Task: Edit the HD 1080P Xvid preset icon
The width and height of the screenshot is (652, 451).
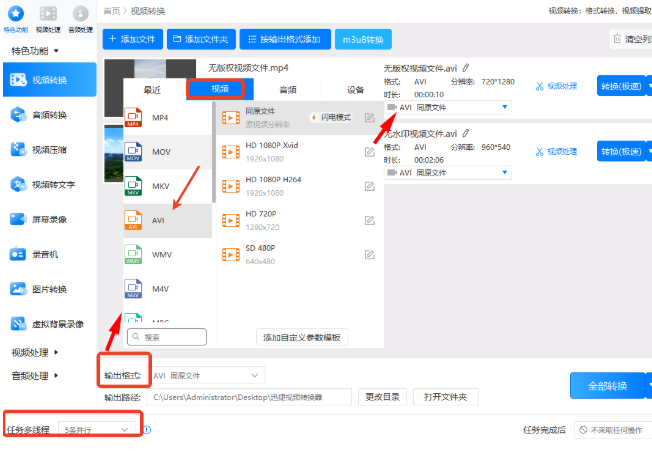Action: [x=370, y=152]
